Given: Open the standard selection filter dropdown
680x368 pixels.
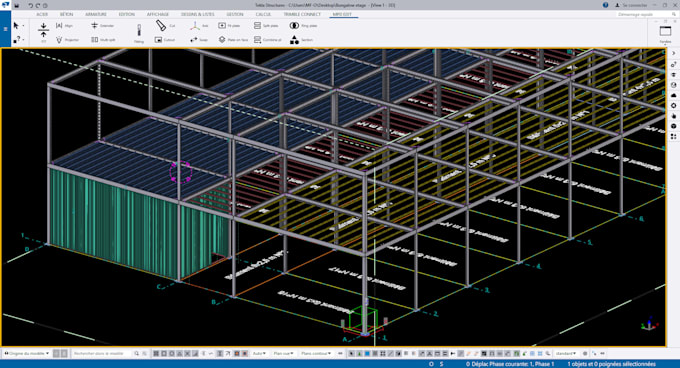Looking at the screenshot, I should (x=566, y=354).
